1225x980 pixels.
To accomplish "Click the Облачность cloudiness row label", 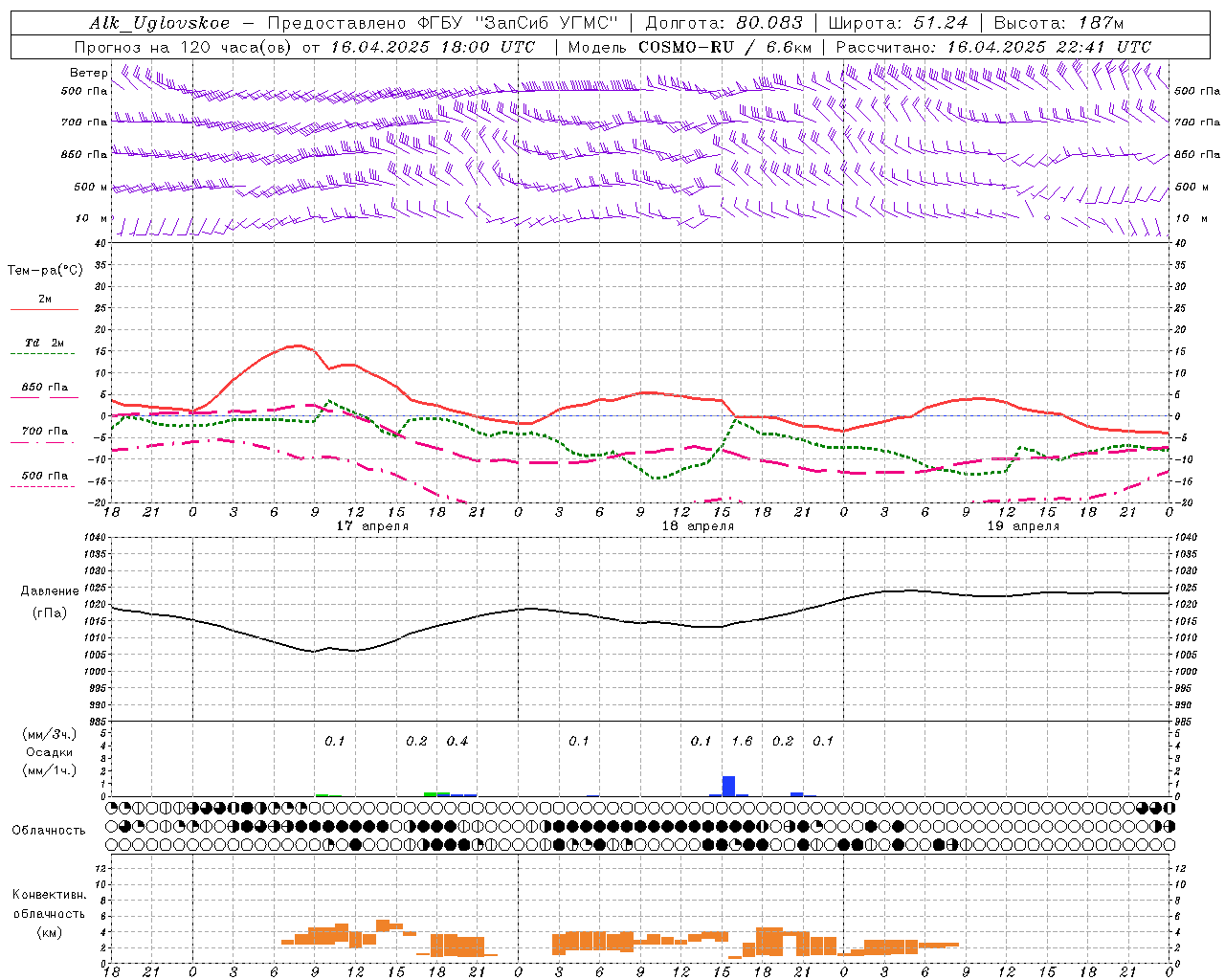I will (49, 831).
